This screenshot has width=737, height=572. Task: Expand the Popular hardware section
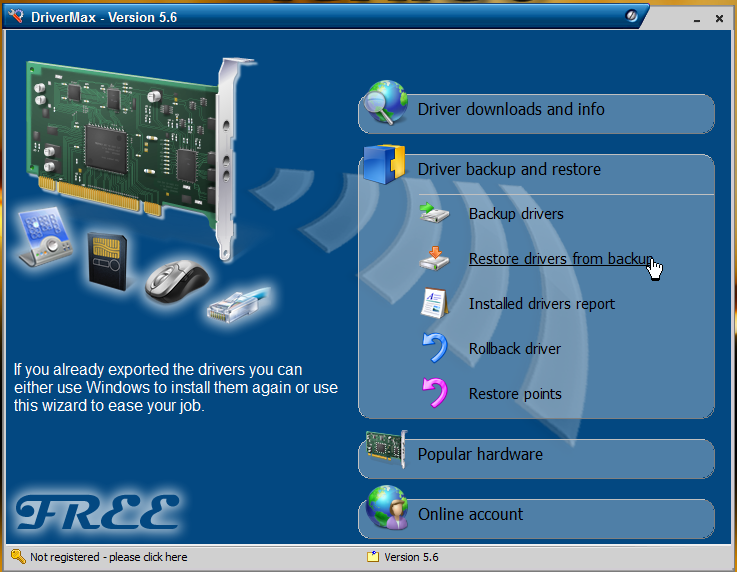click(480, 455)
